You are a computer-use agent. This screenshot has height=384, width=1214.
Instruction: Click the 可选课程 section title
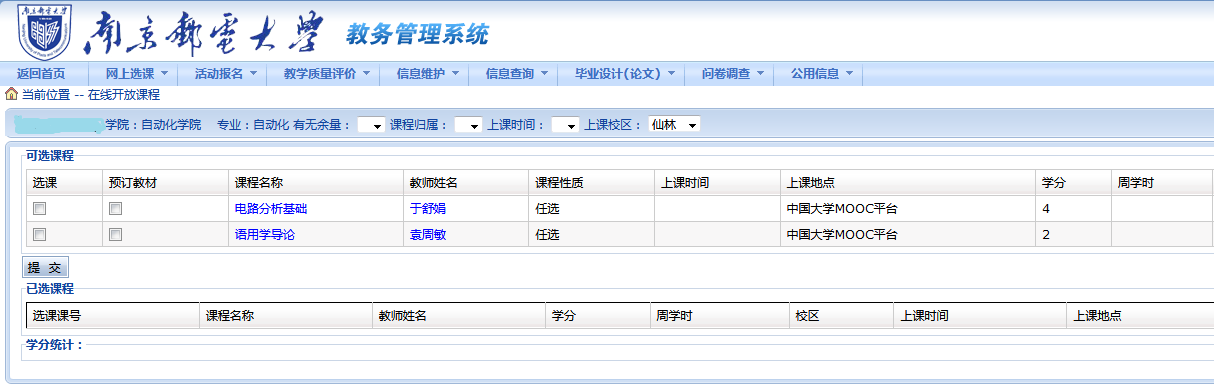(x=50, y=155)
